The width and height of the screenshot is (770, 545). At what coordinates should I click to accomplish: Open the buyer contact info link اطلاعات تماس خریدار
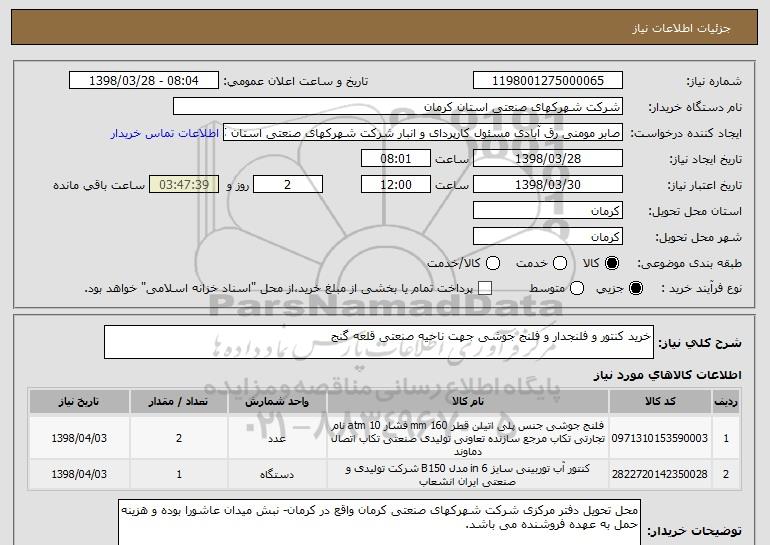165,133
